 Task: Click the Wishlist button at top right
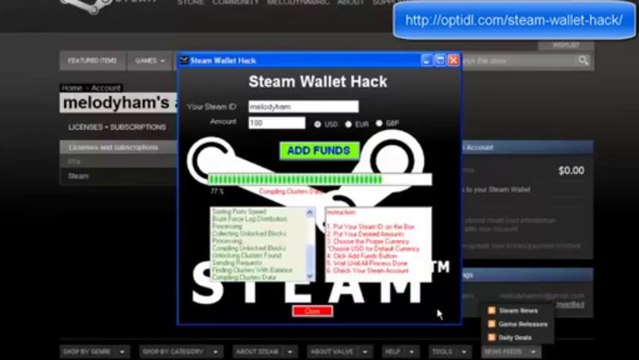pos(566,45)
